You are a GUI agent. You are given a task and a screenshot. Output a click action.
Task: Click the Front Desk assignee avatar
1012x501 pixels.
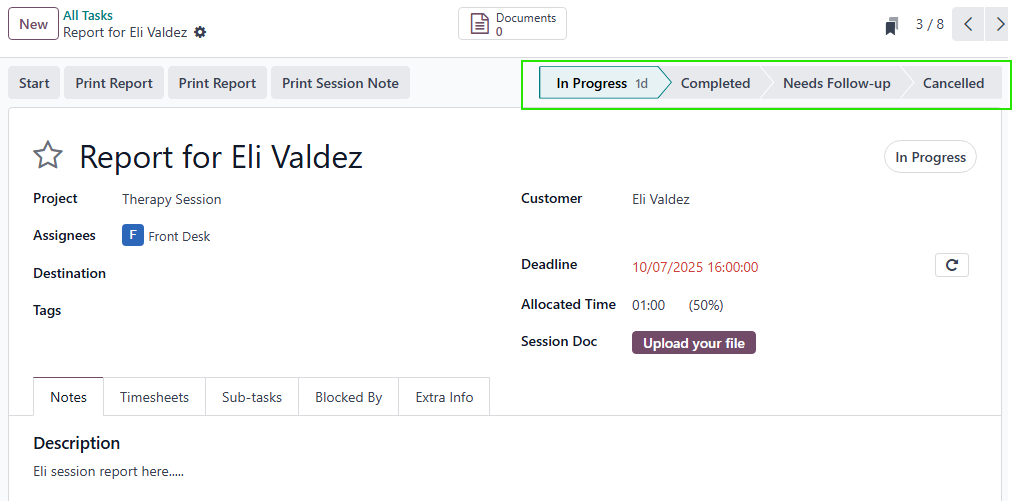pos(133,236)
